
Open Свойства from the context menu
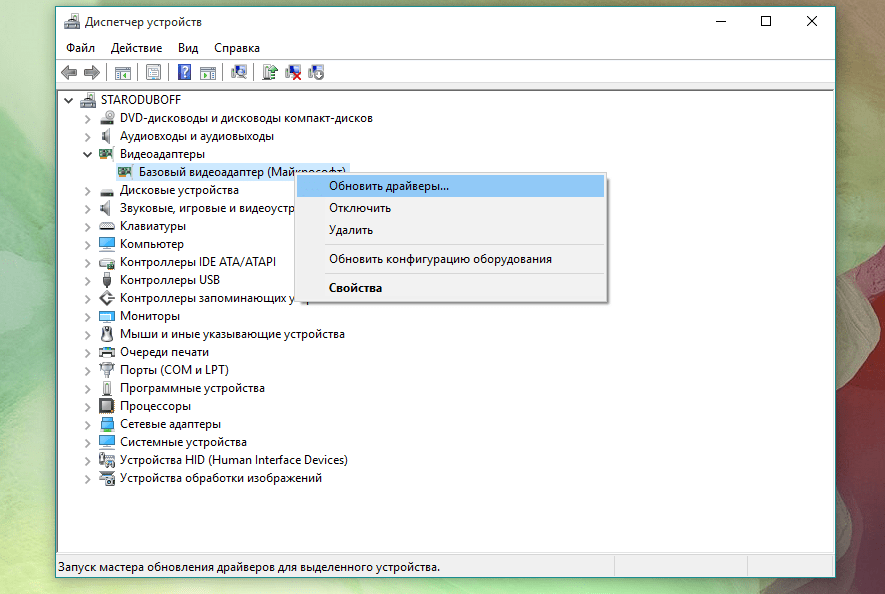[355, 288]
